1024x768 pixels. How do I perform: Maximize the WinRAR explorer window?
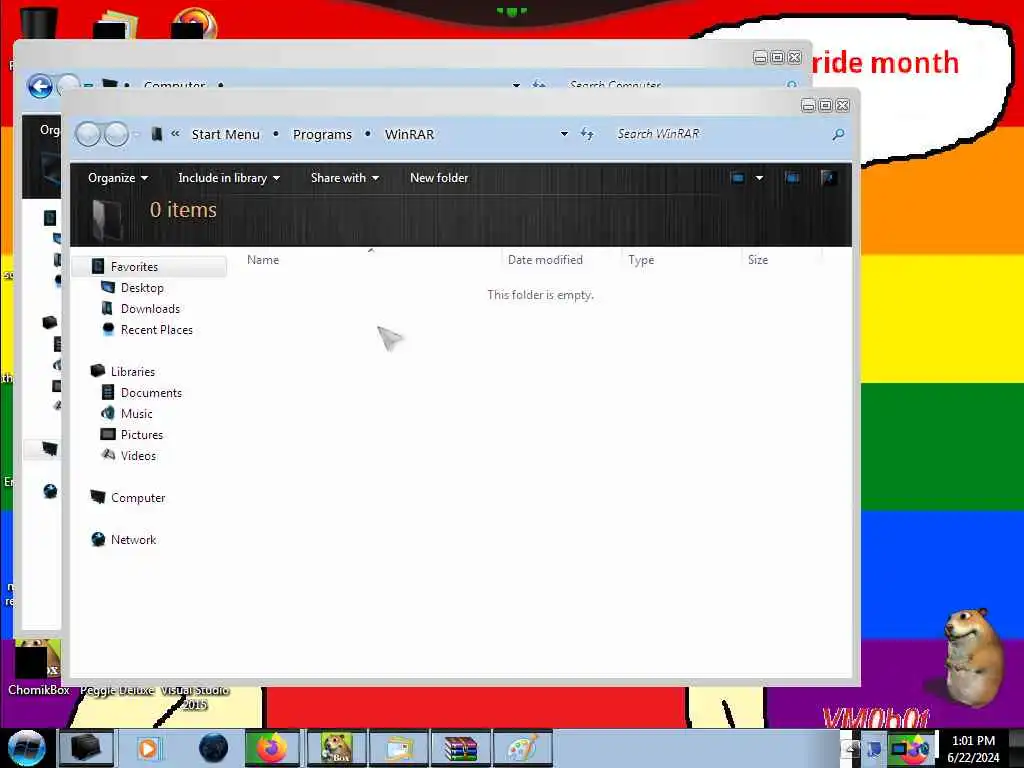pyautogui.click(x=825, y=106)
